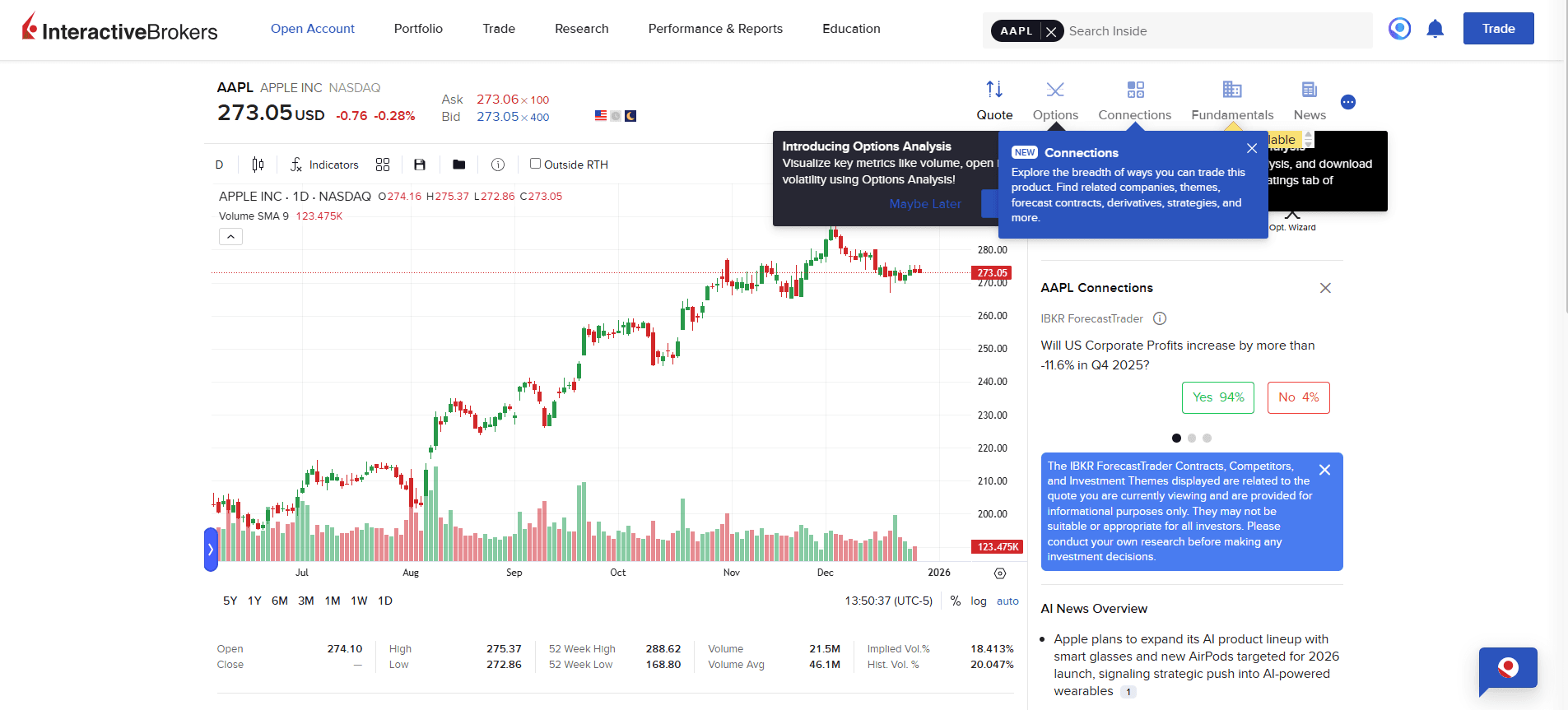Set chart range to 1Y
This screenshot has height=710, width=1568.
255,601
